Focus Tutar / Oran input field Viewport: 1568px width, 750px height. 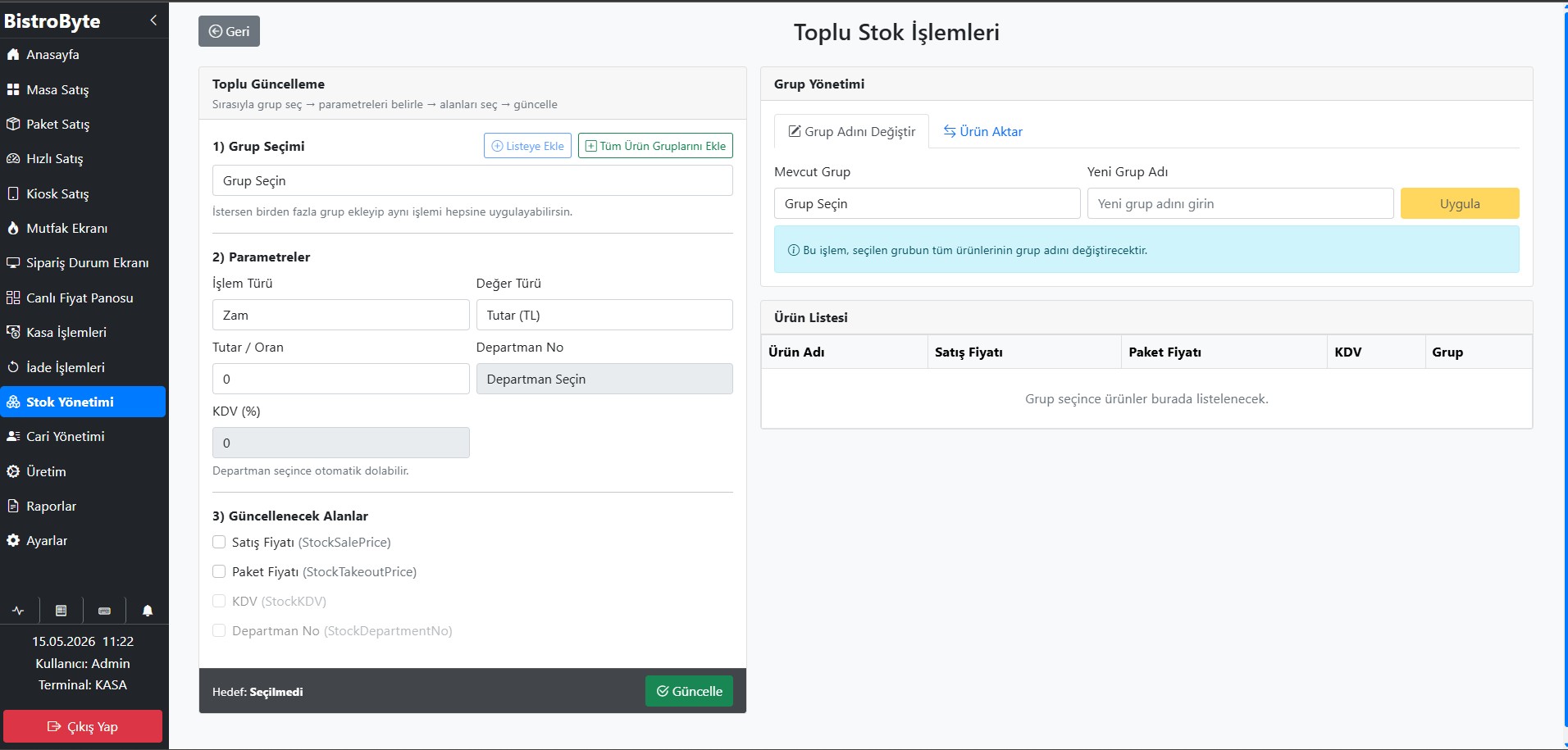click(x=340, y=379)
